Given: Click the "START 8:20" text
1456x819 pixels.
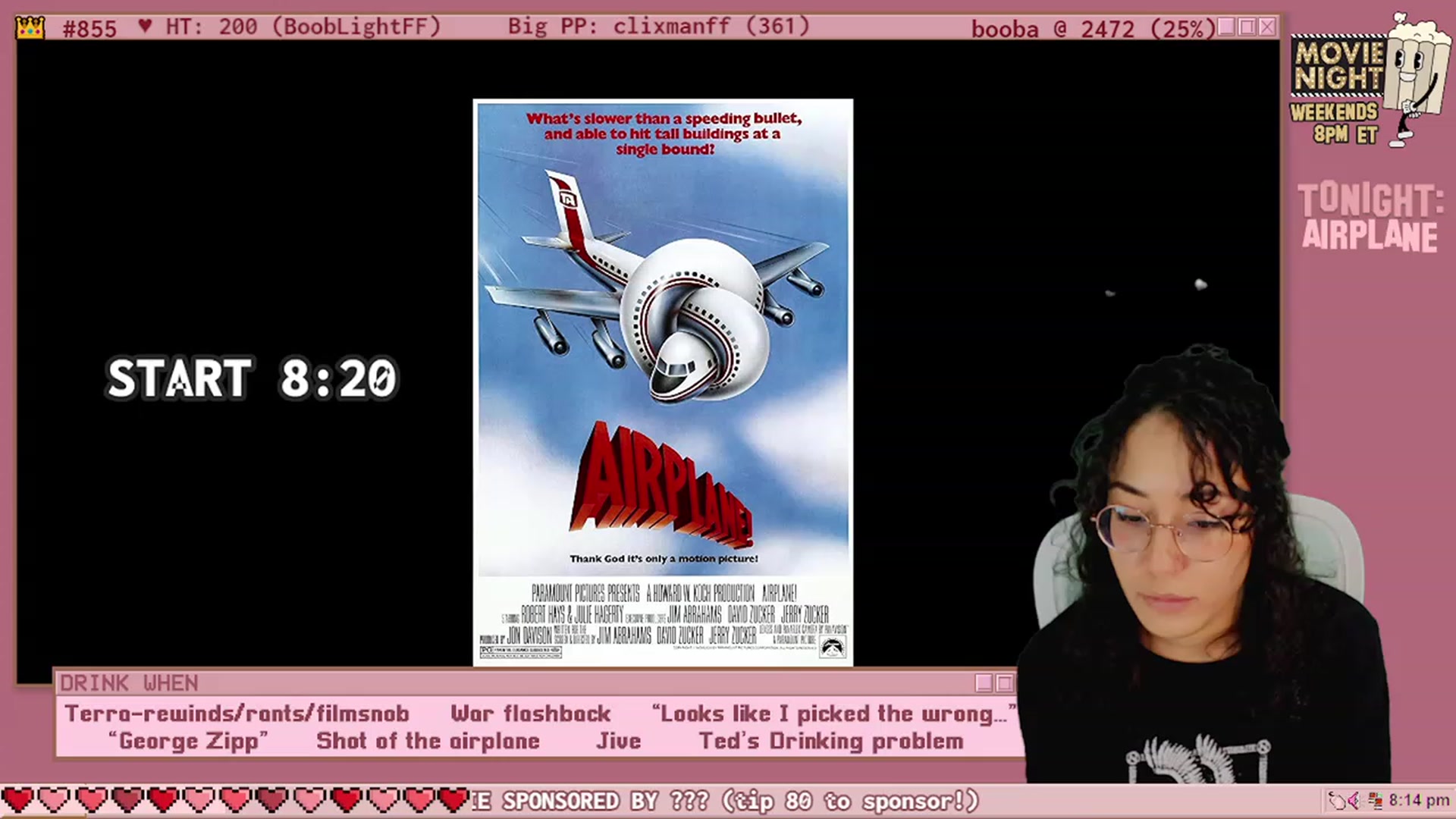Looking at the screenshot, I should pyautogui.click(x=252, y=378).
